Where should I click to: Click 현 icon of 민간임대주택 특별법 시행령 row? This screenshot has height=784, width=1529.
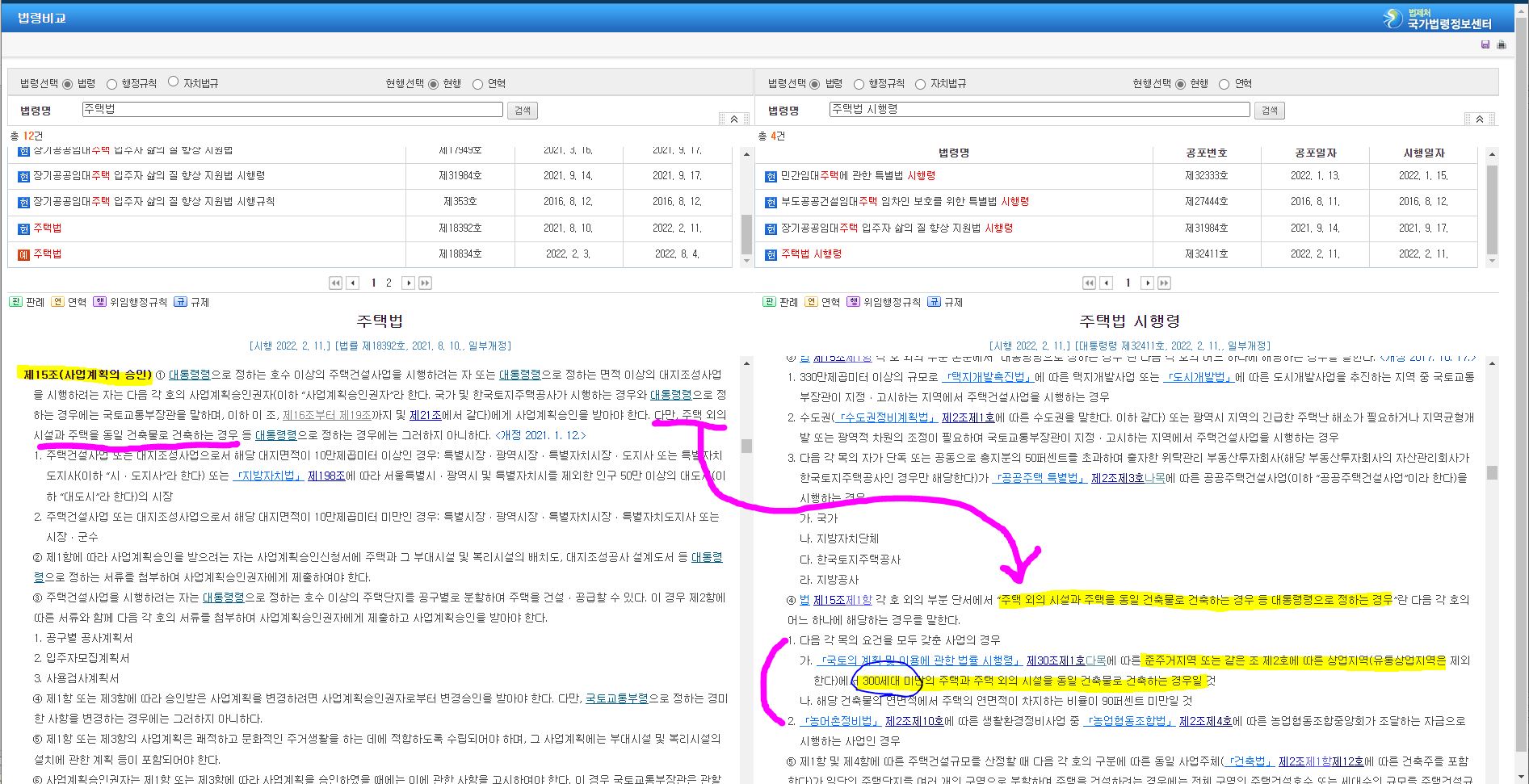click(771, 176)
